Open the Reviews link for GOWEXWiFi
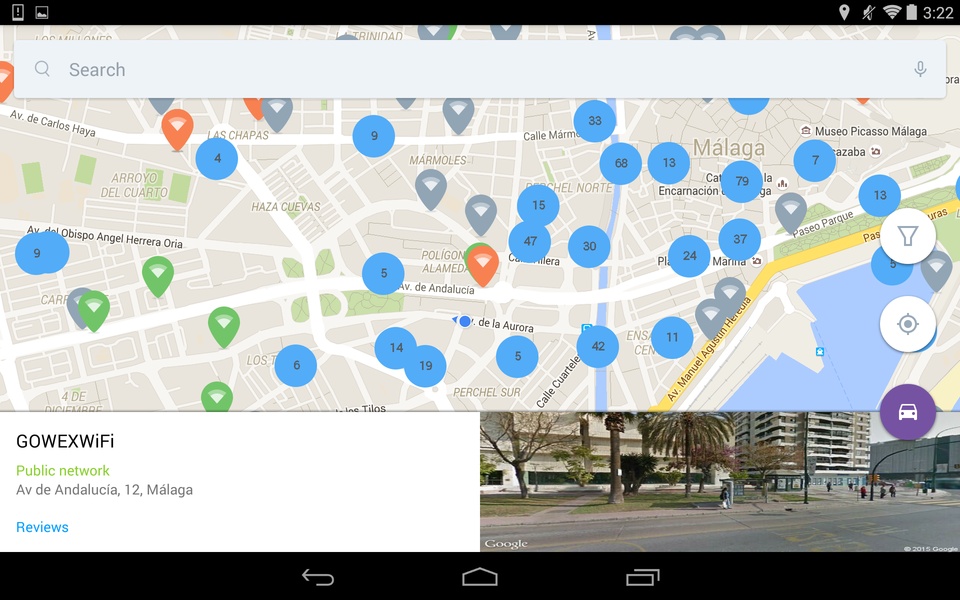This screenshot has height=600, width=960. 42,527
